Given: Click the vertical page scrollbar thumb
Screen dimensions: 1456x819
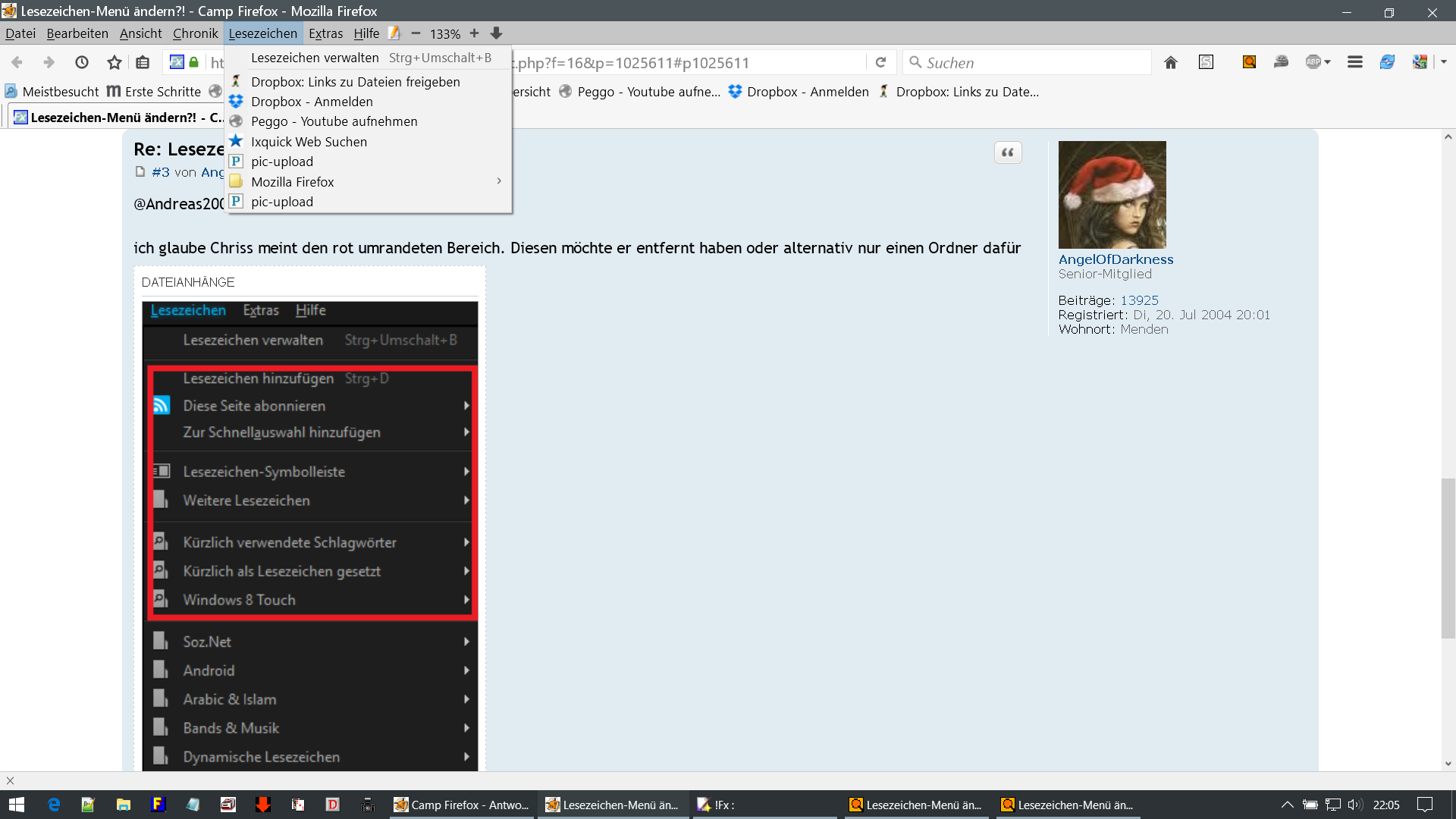Looking at the screenshot, I should point(1448,558).
